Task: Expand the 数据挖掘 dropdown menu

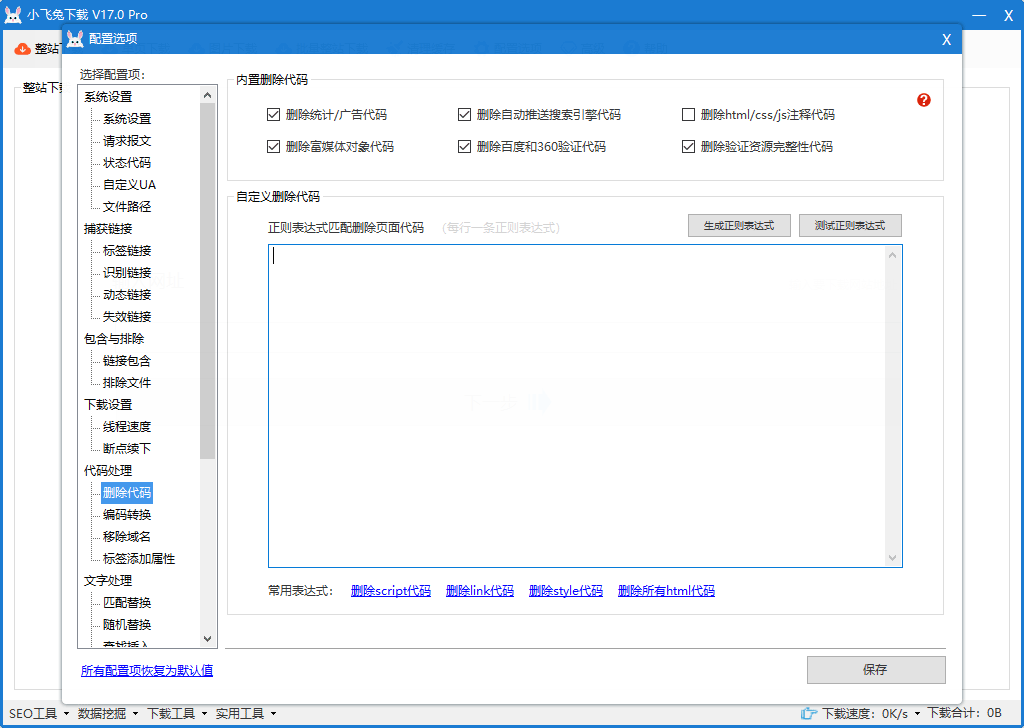Action: coord(108,713)
